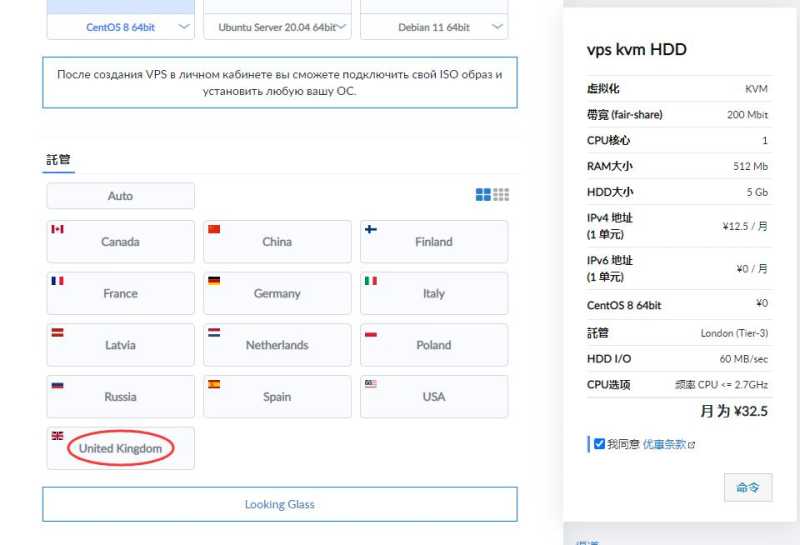800x545 pixels.
Task: Click the USA flag icon
Action: pyautogui.click(x=370, y=384)
